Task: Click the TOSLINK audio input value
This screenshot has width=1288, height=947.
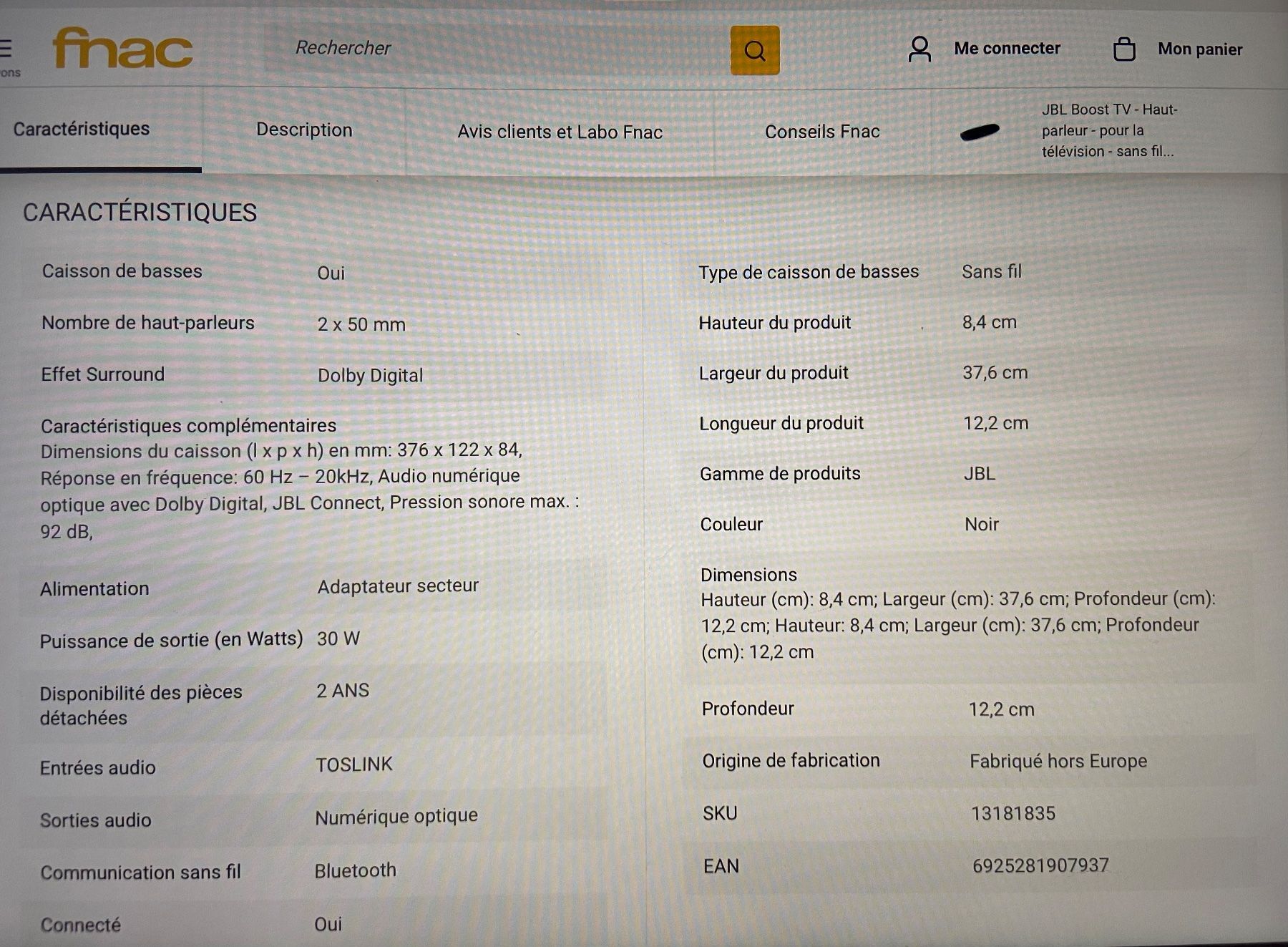Action: coord(354,764)
